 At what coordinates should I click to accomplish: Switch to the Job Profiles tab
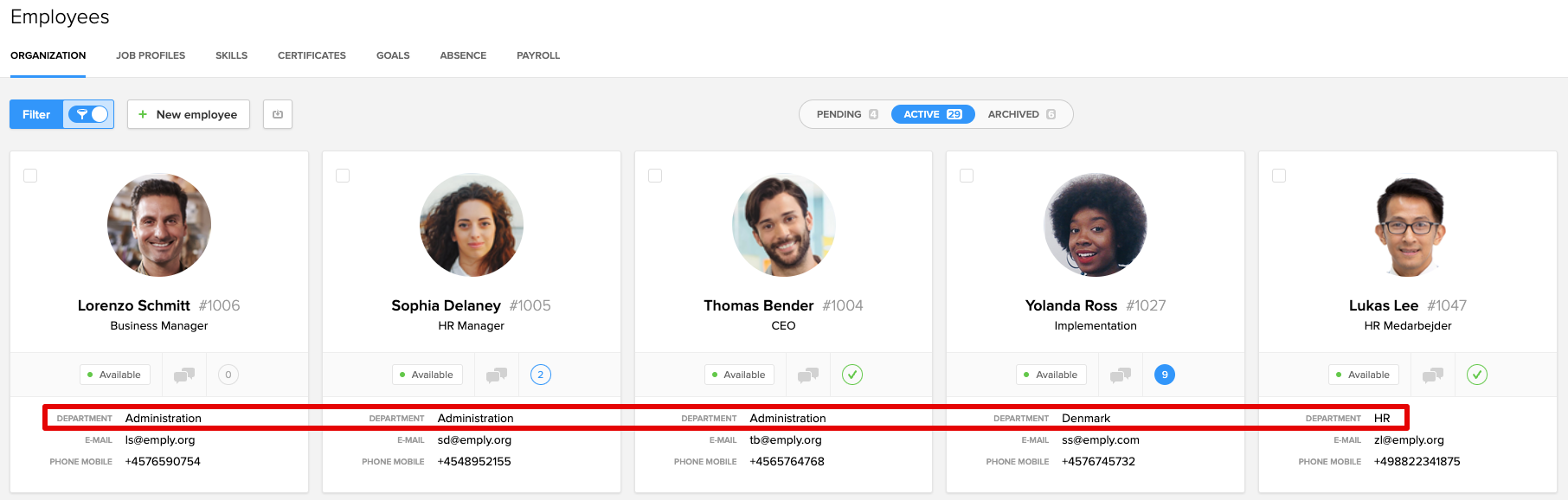click(x=151, y=55)
